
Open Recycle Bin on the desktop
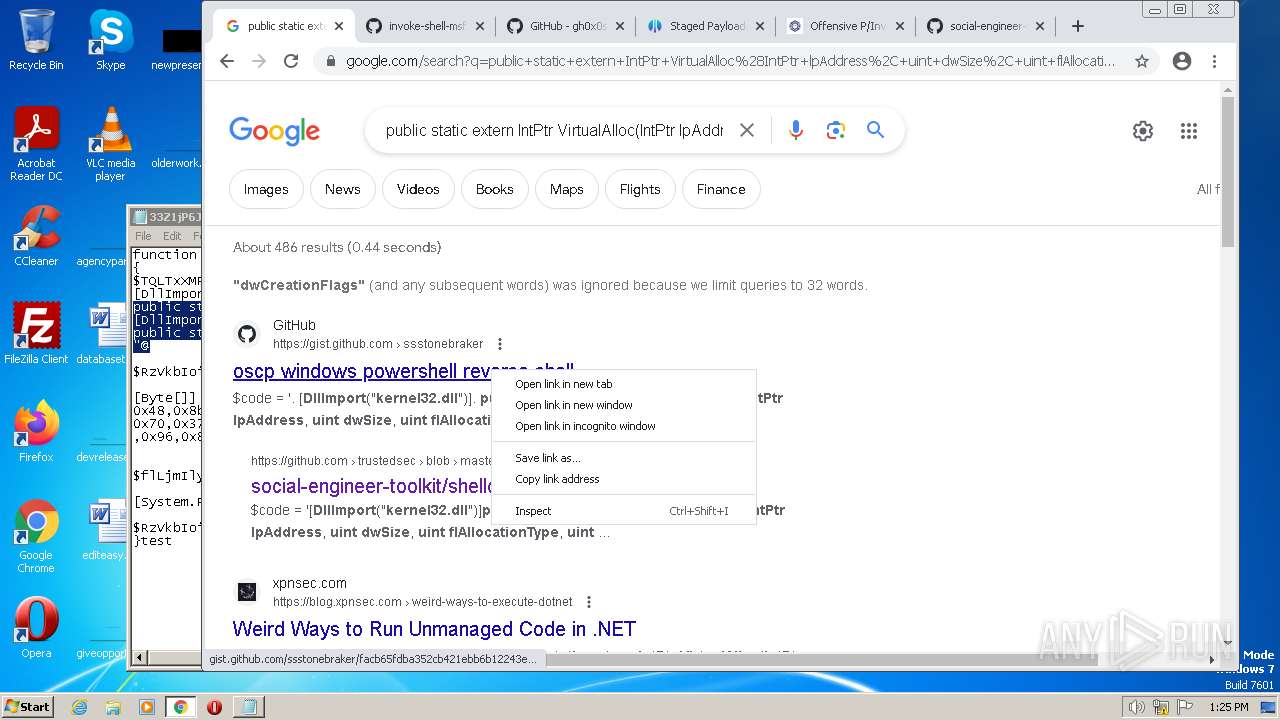(x=36, y=41)
